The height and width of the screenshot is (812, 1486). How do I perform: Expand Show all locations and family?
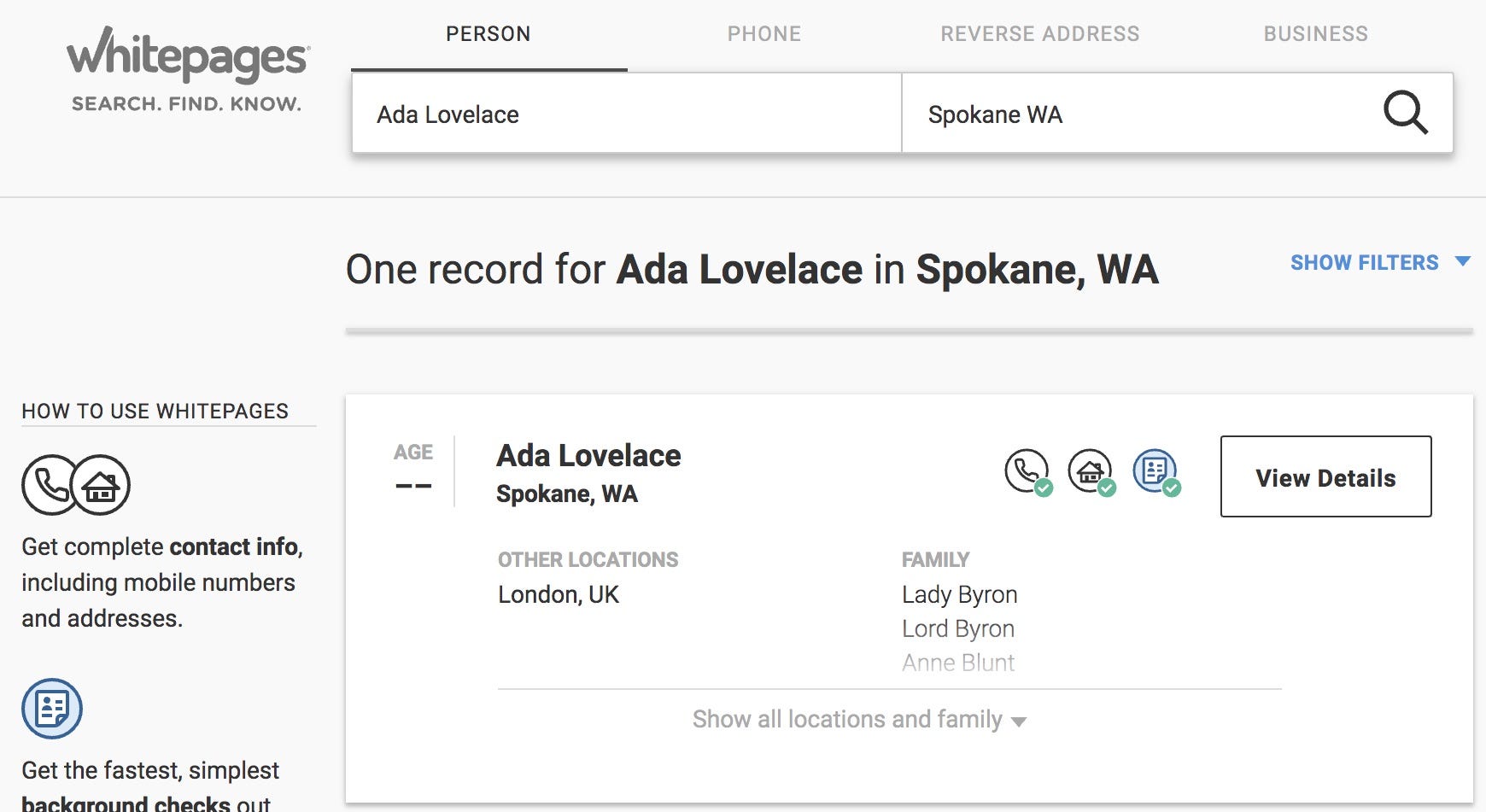tap(859, 720)
